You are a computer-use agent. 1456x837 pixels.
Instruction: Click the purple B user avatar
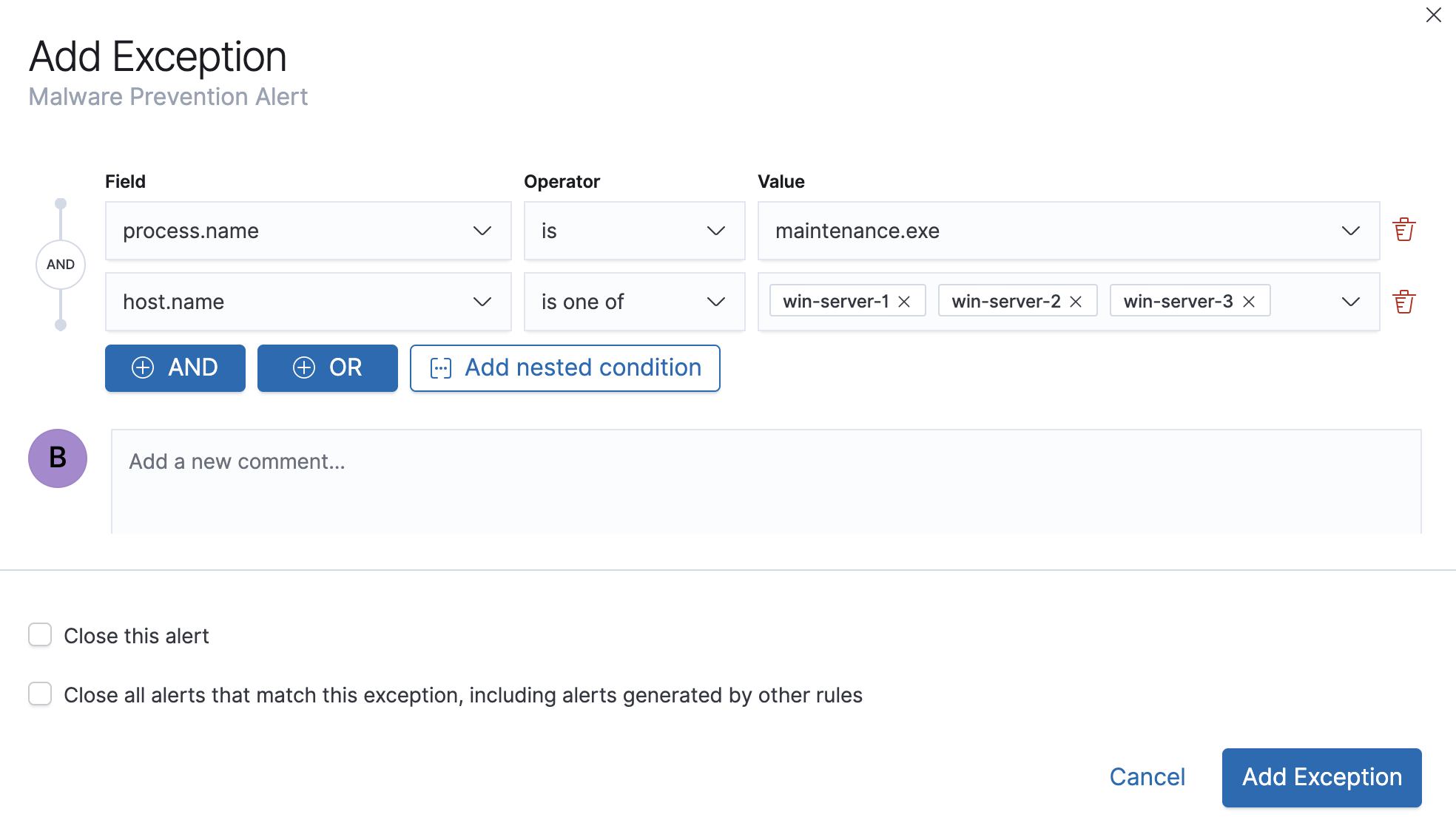(x=57, y=458)
